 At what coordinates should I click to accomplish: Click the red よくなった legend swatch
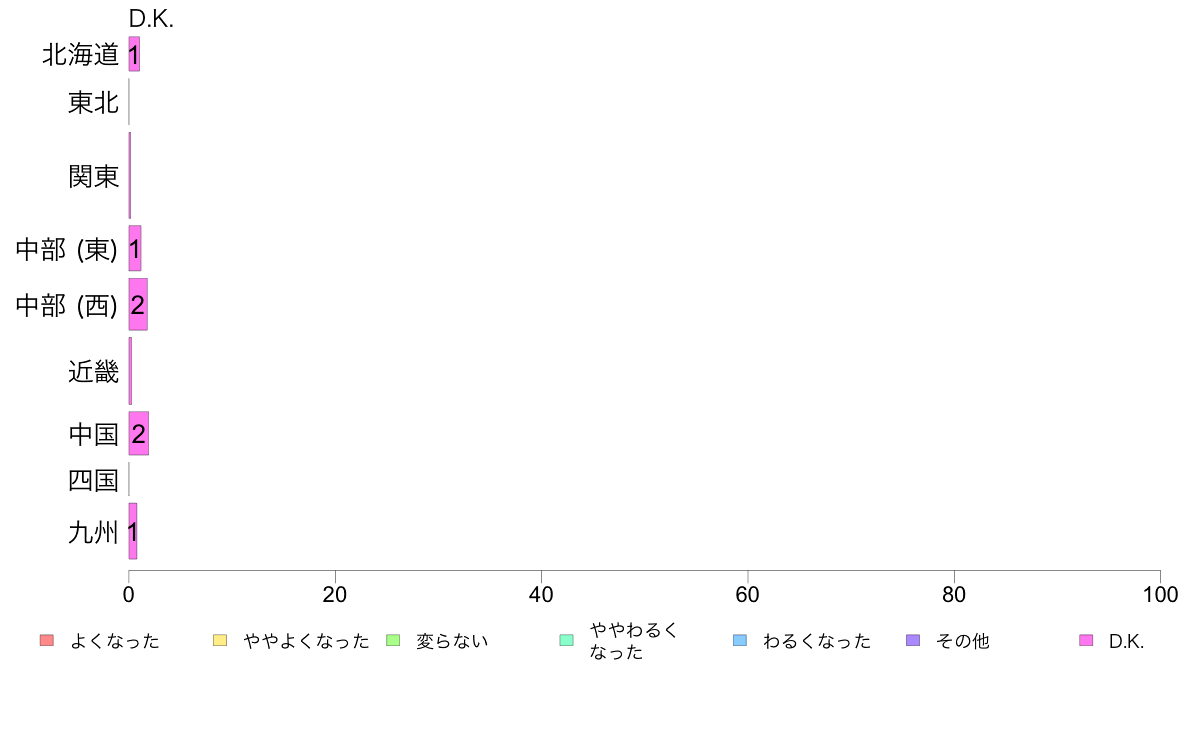pos(47,640)
